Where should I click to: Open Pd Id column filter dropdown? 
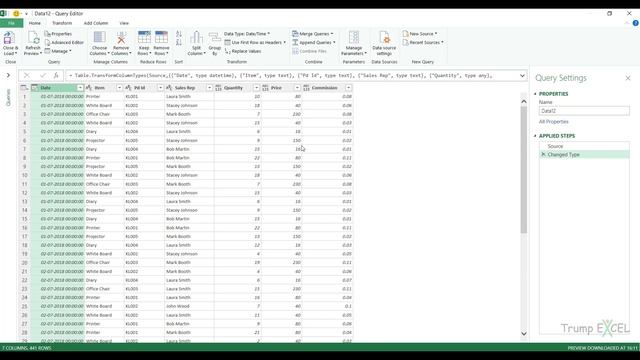click(x=160, y=88)
